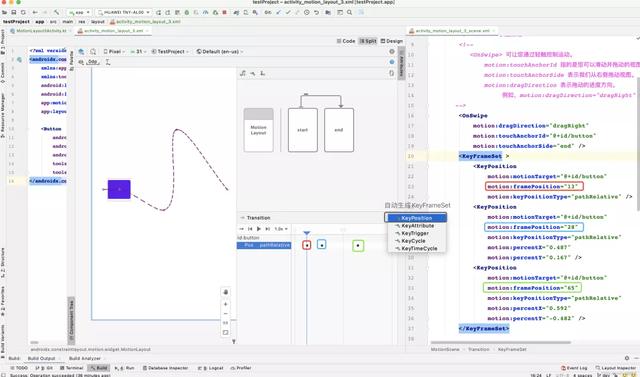Click the Open folder toolbar icon

pyautogui.click(x=4, y=12)
